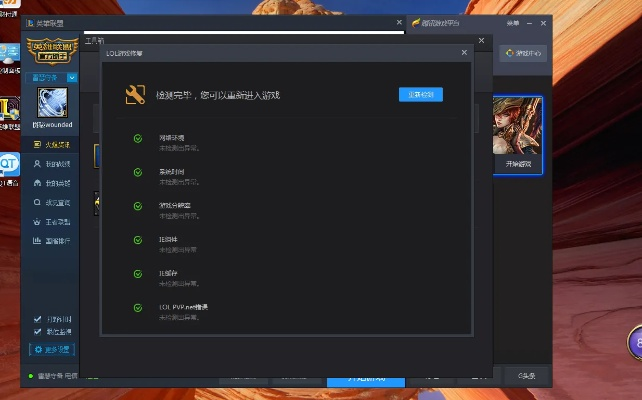Viewport: 642px width, 400px height.
Task: Select the 系统时间 result text
Action: coord(179,182)
